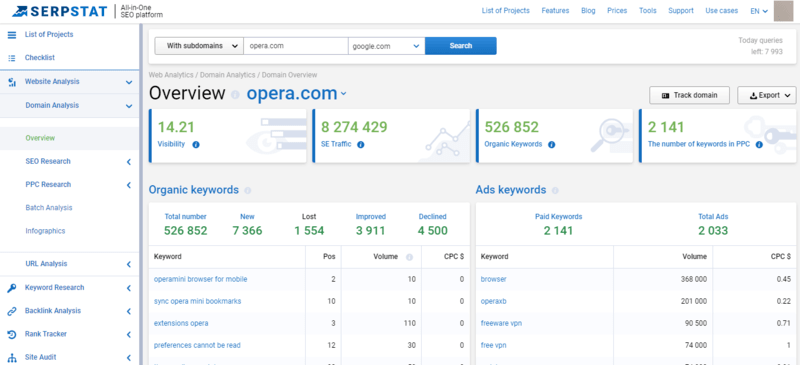Click the Improved keywords count 3 911

370,231
